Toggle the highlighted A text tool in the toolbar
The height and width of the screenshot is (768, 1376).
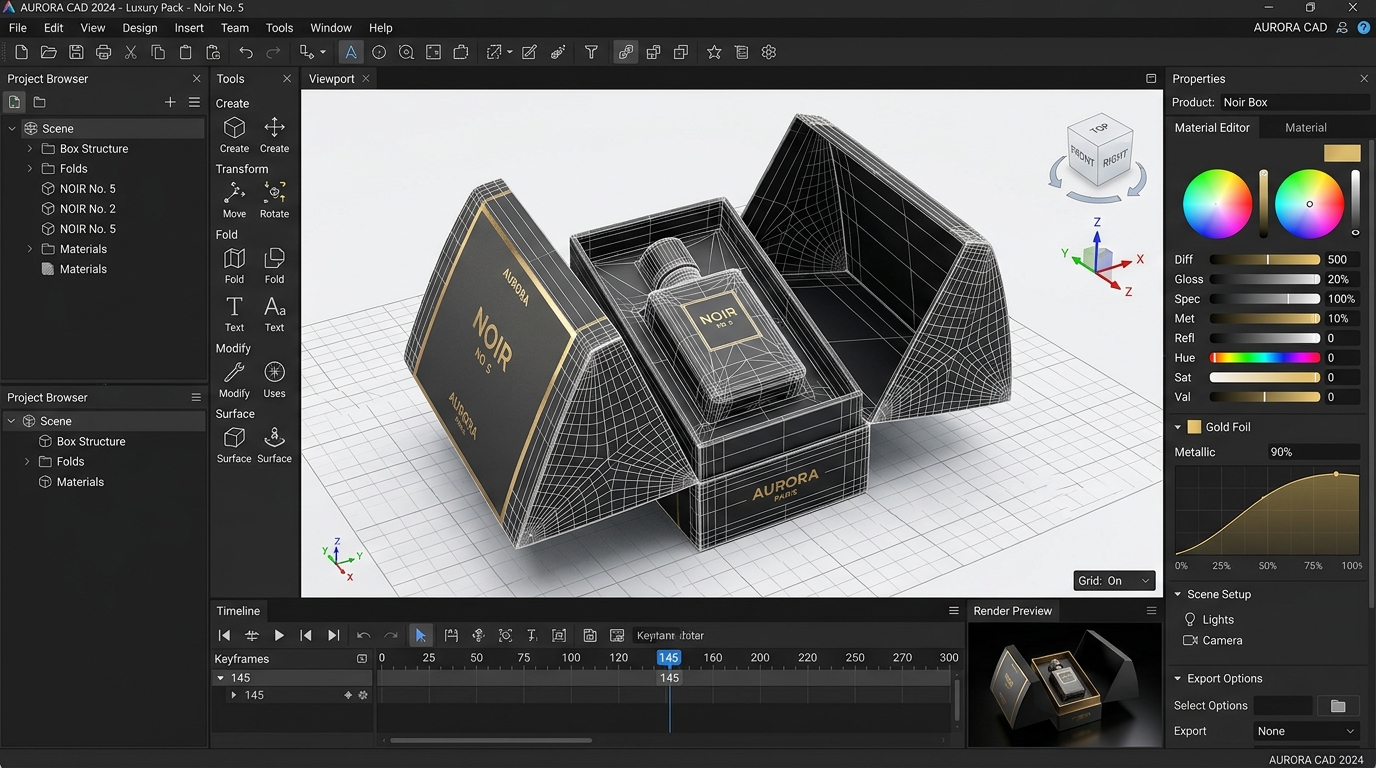[x=351, y=52]
